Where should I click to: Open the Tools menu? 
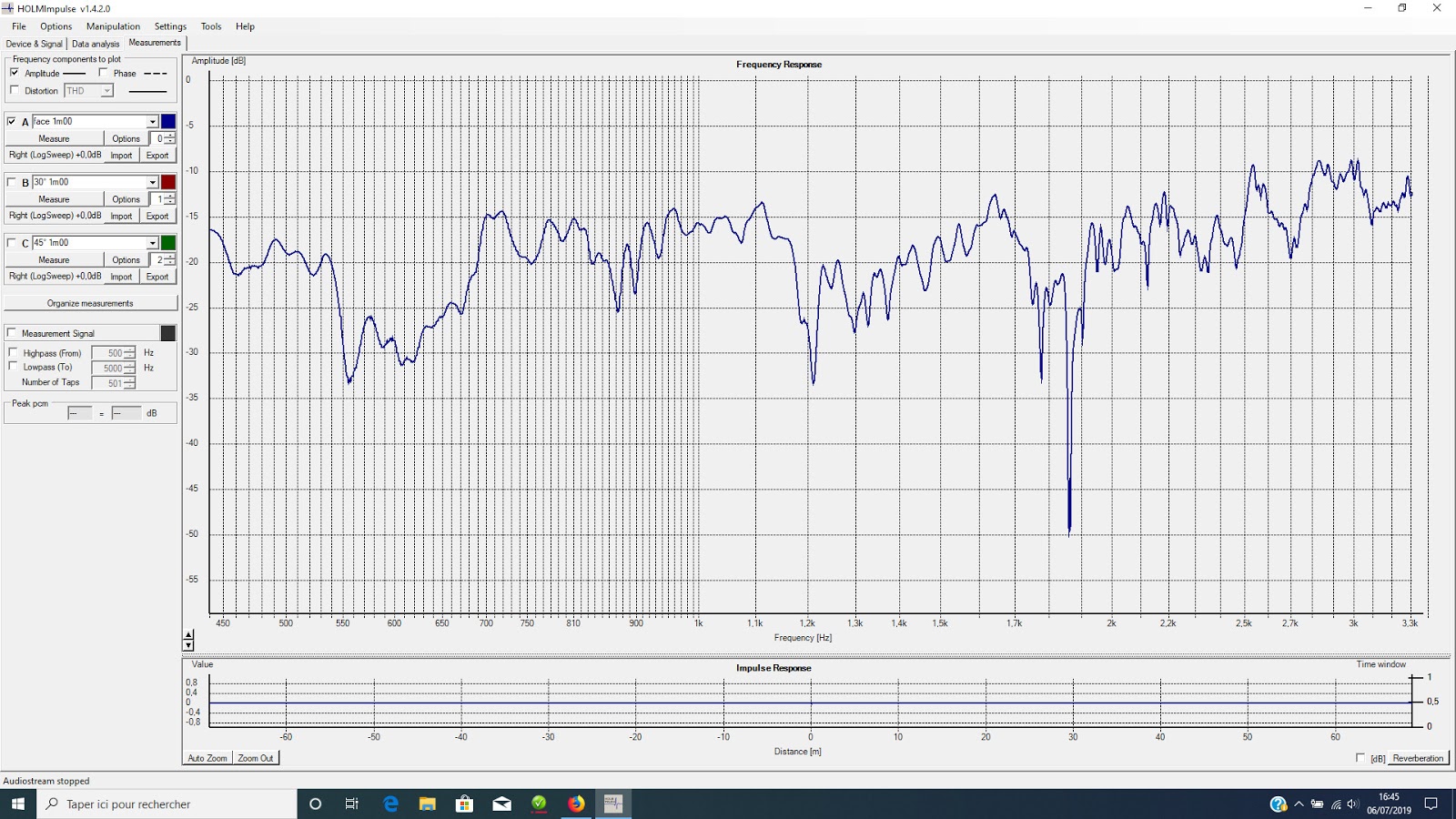point(211,26)
